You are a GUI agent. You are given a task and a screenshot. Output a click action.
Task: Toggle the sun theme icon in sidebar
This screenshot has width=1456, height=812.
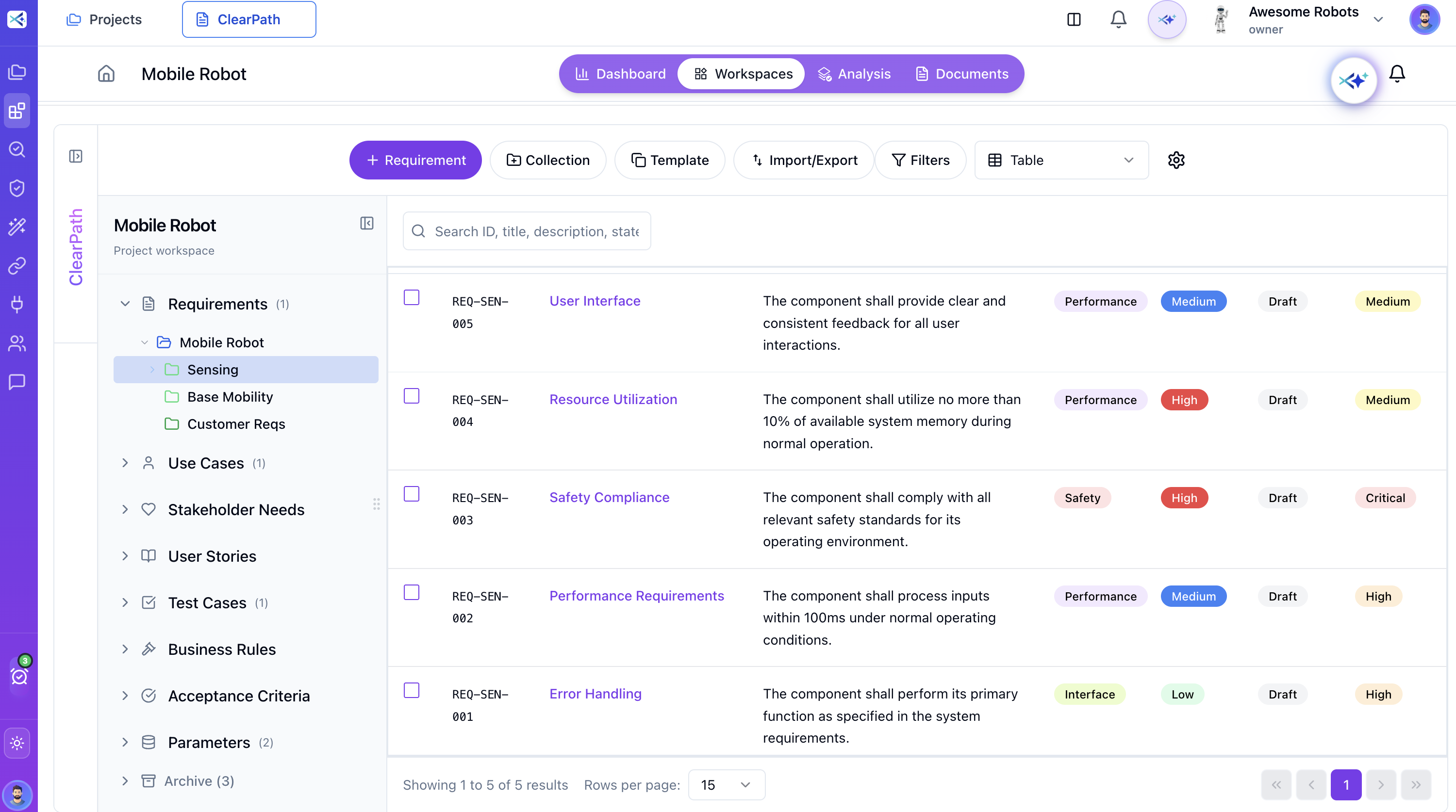coord(17,743)
